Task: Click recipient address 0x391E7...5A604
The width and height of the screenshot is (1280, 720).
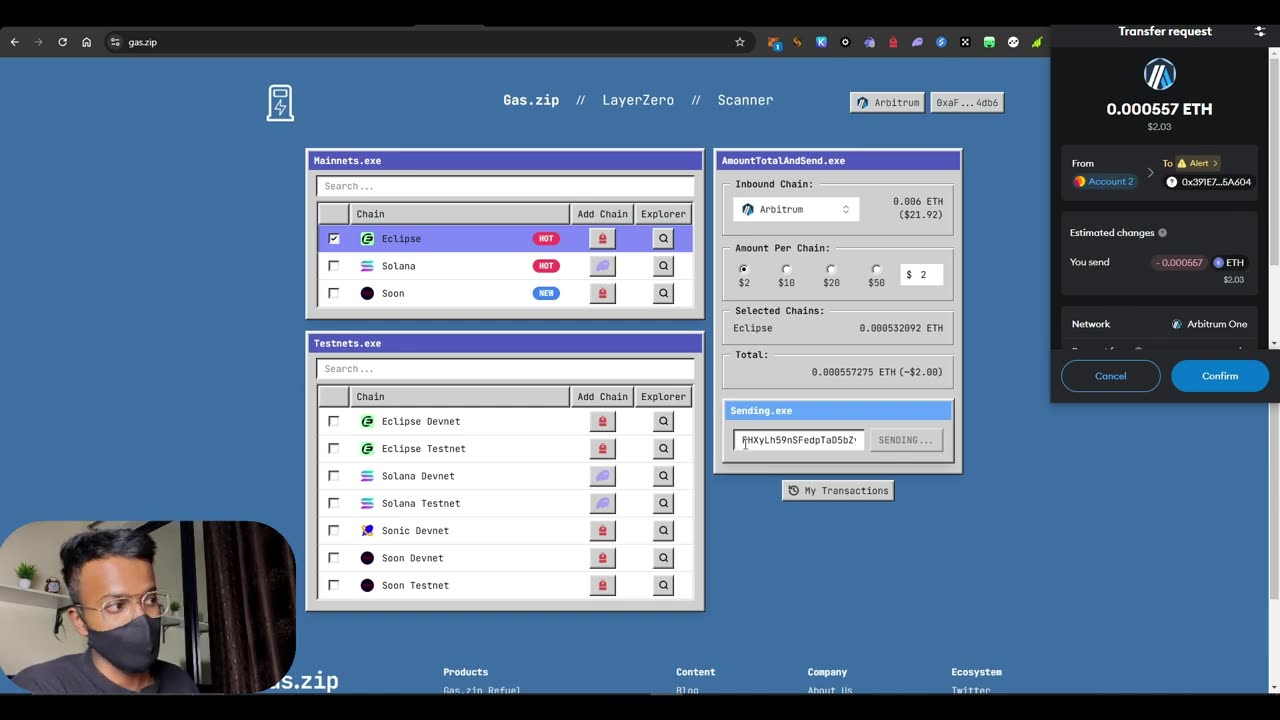Action: (1208, 182)
